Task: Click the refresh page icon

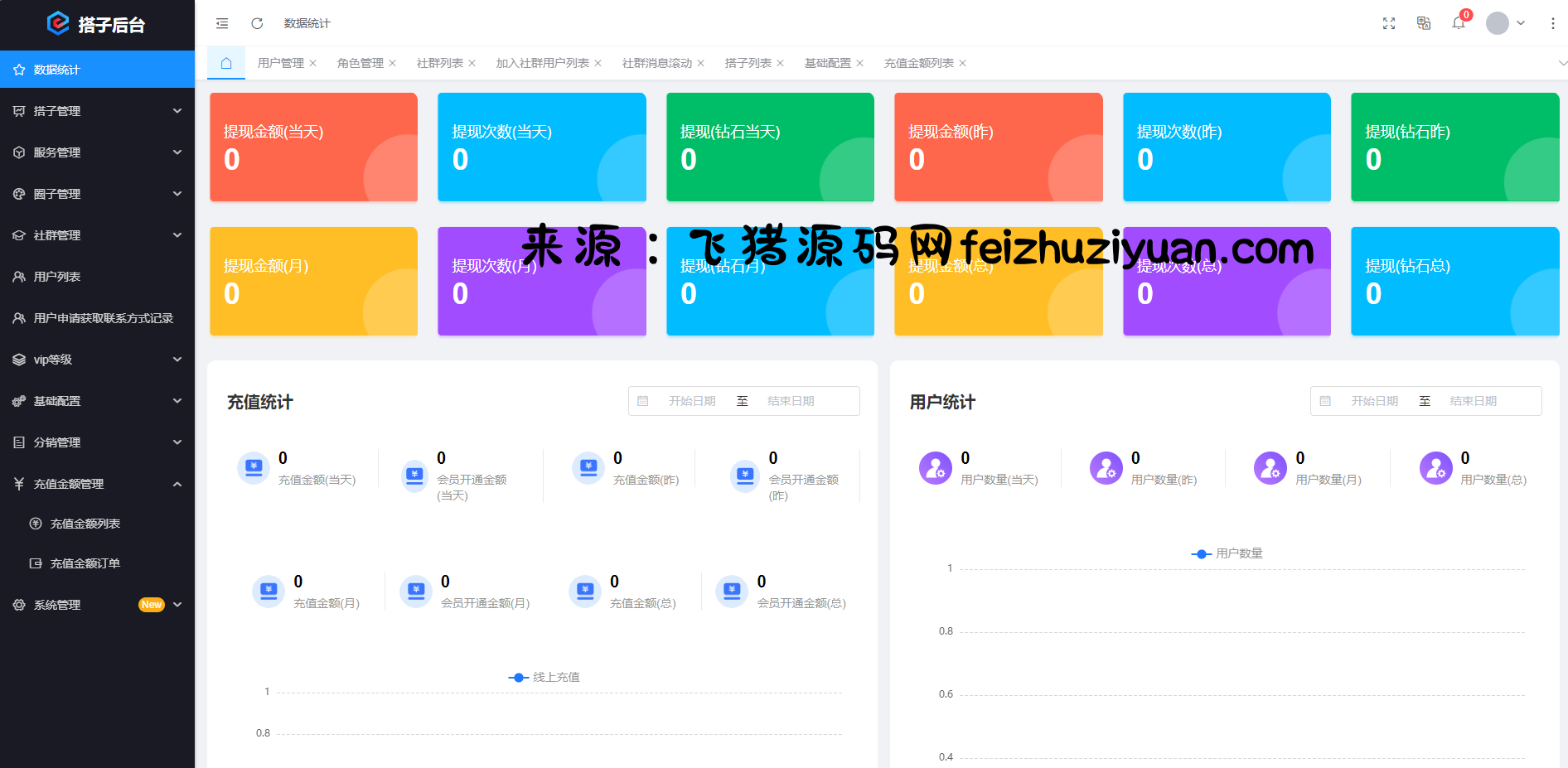Action: 257,23
